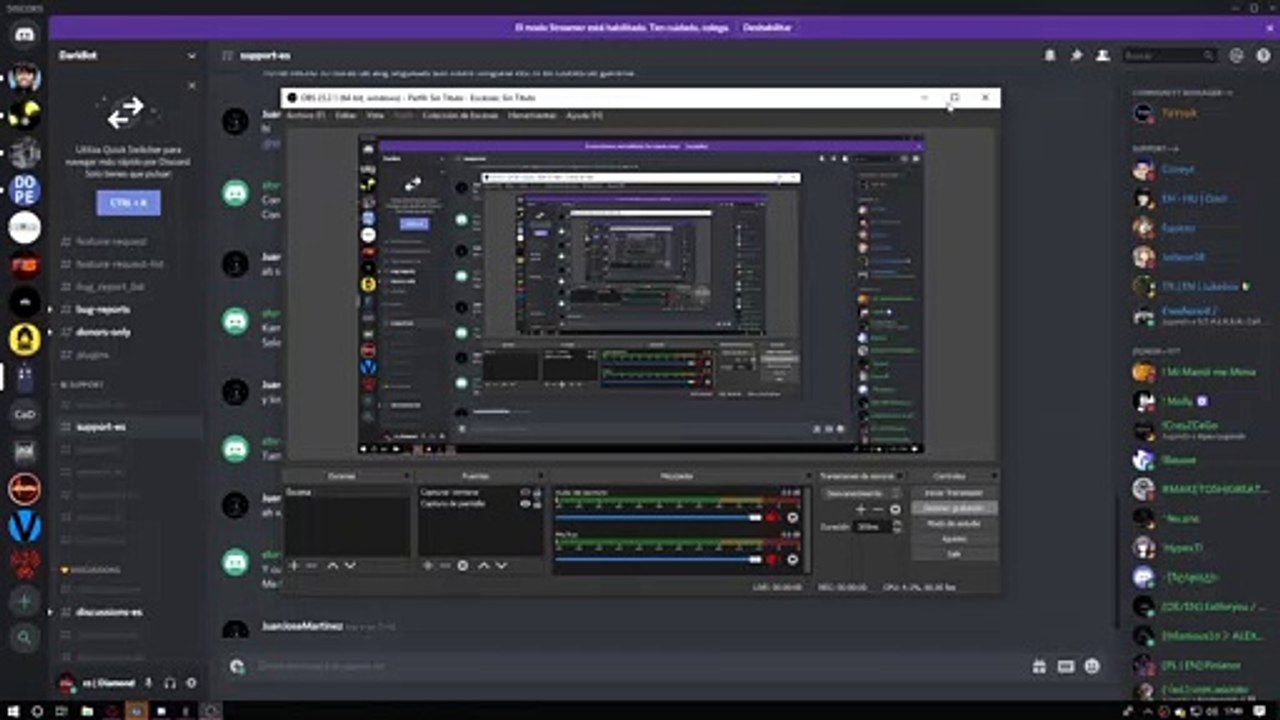Click the Deshabilitar streamer mode button
1280x720 pixels.
point(767,28)
